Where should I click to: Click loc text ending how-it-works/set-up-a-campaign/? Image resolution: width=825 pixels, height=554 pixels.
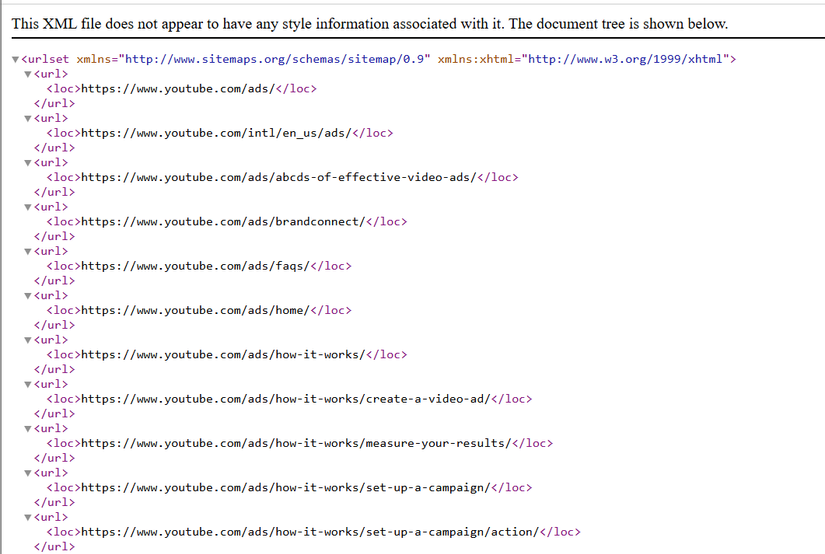[x=286, y=488]
